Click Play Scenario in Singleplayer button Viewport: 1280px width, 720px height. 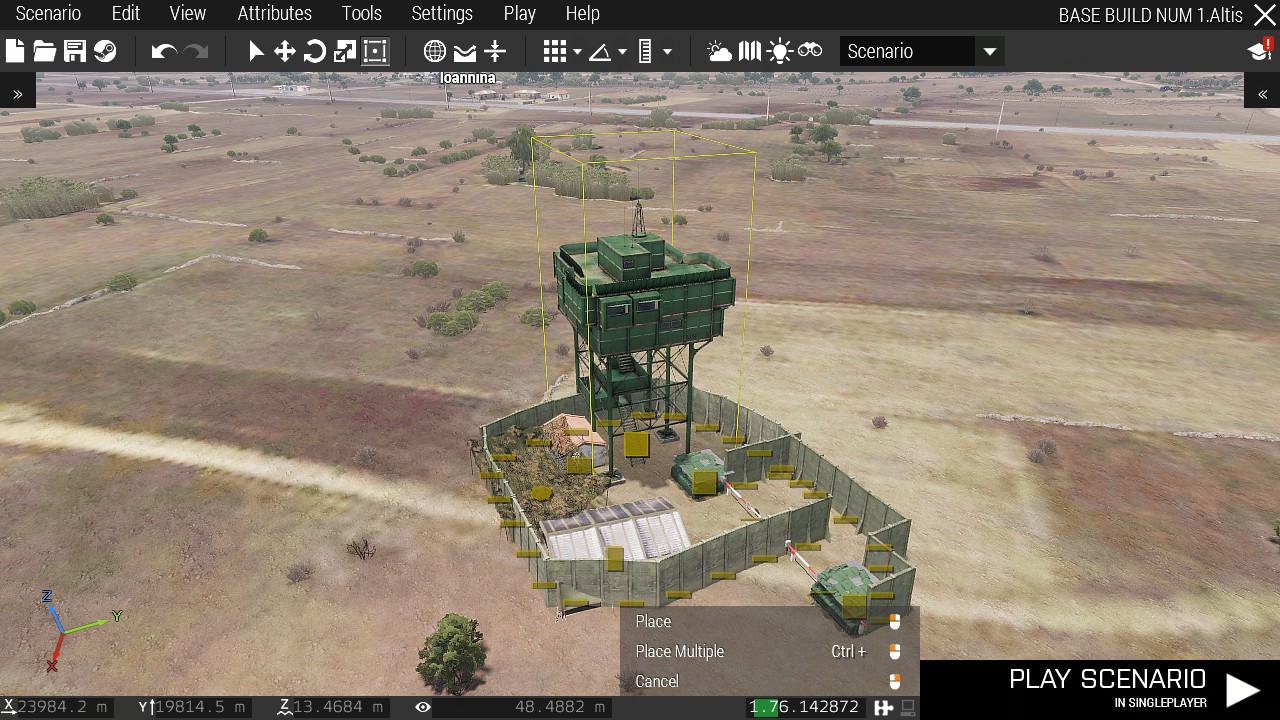pyautogui.click(x=1100, y=690)
